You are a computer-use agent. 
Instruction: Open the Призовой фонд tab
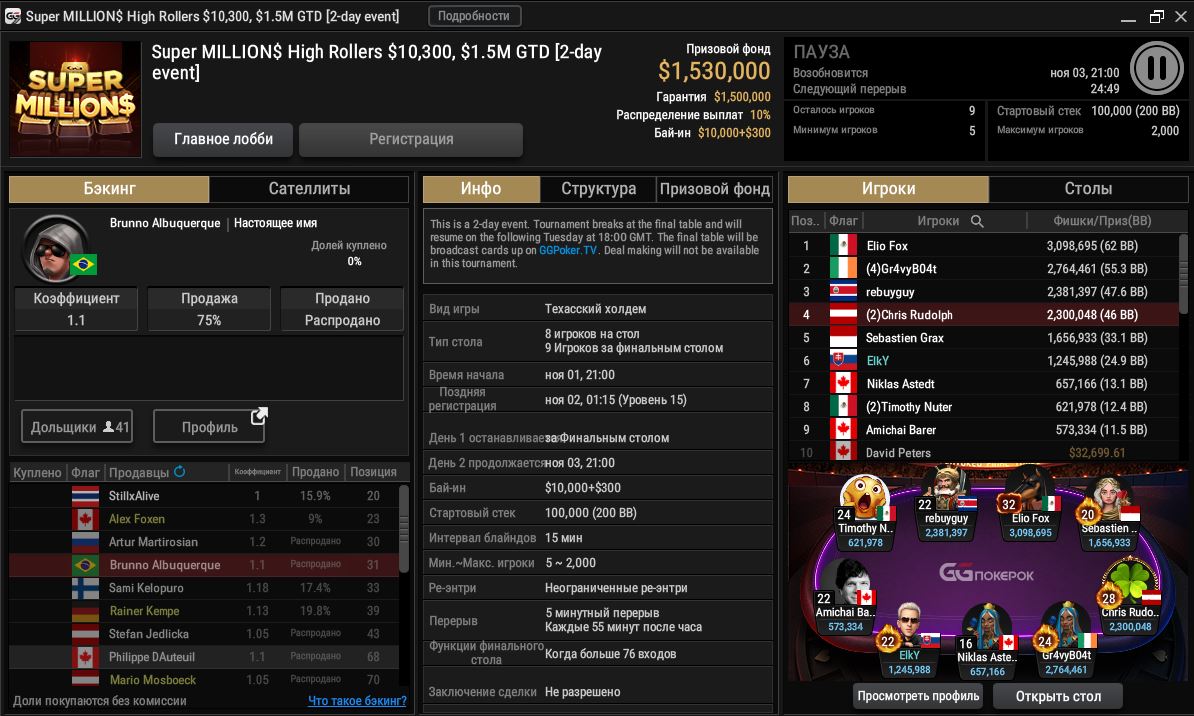714,189
